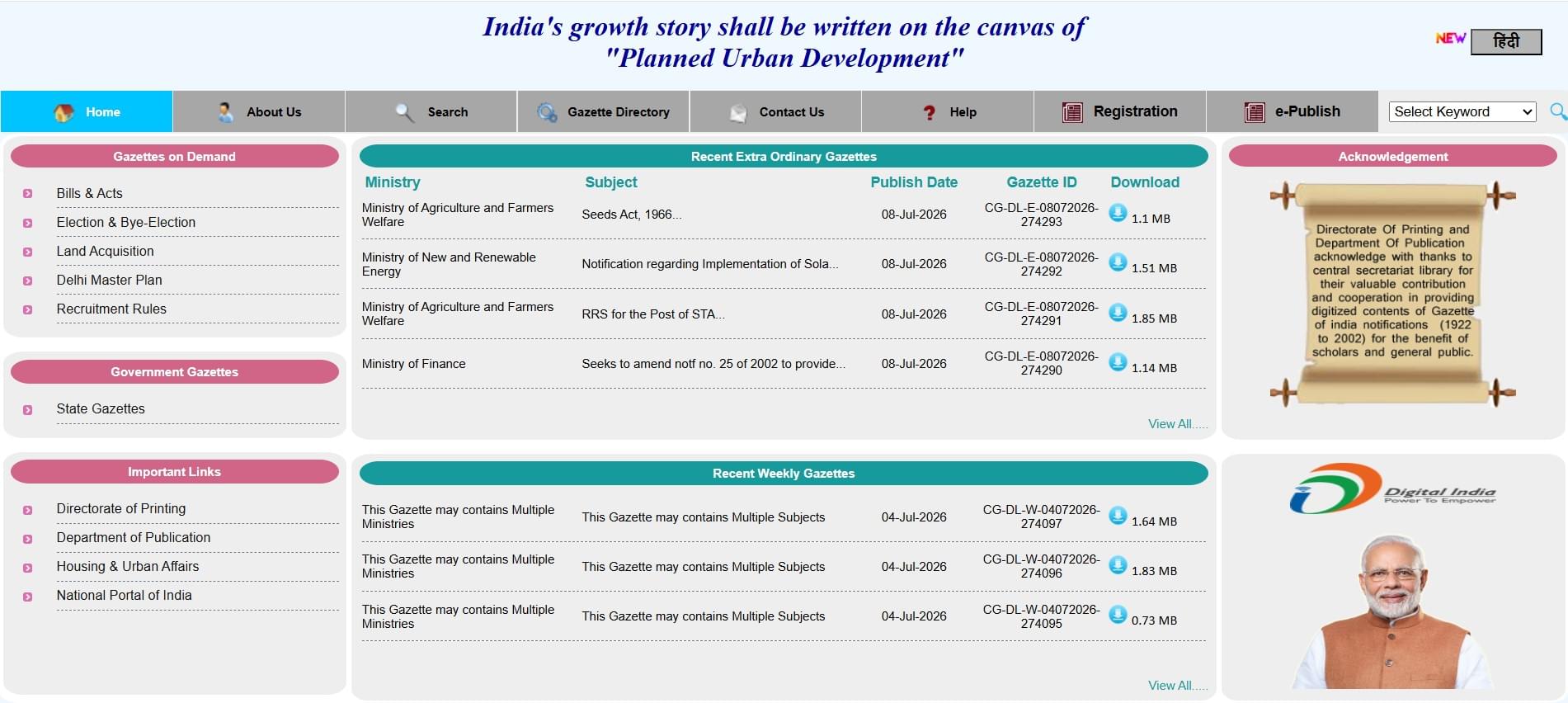Select 'Seeks to amend notf no. 25' subject
The image size is (1568, 703).
pyautogui.click(x=713, y=364)
